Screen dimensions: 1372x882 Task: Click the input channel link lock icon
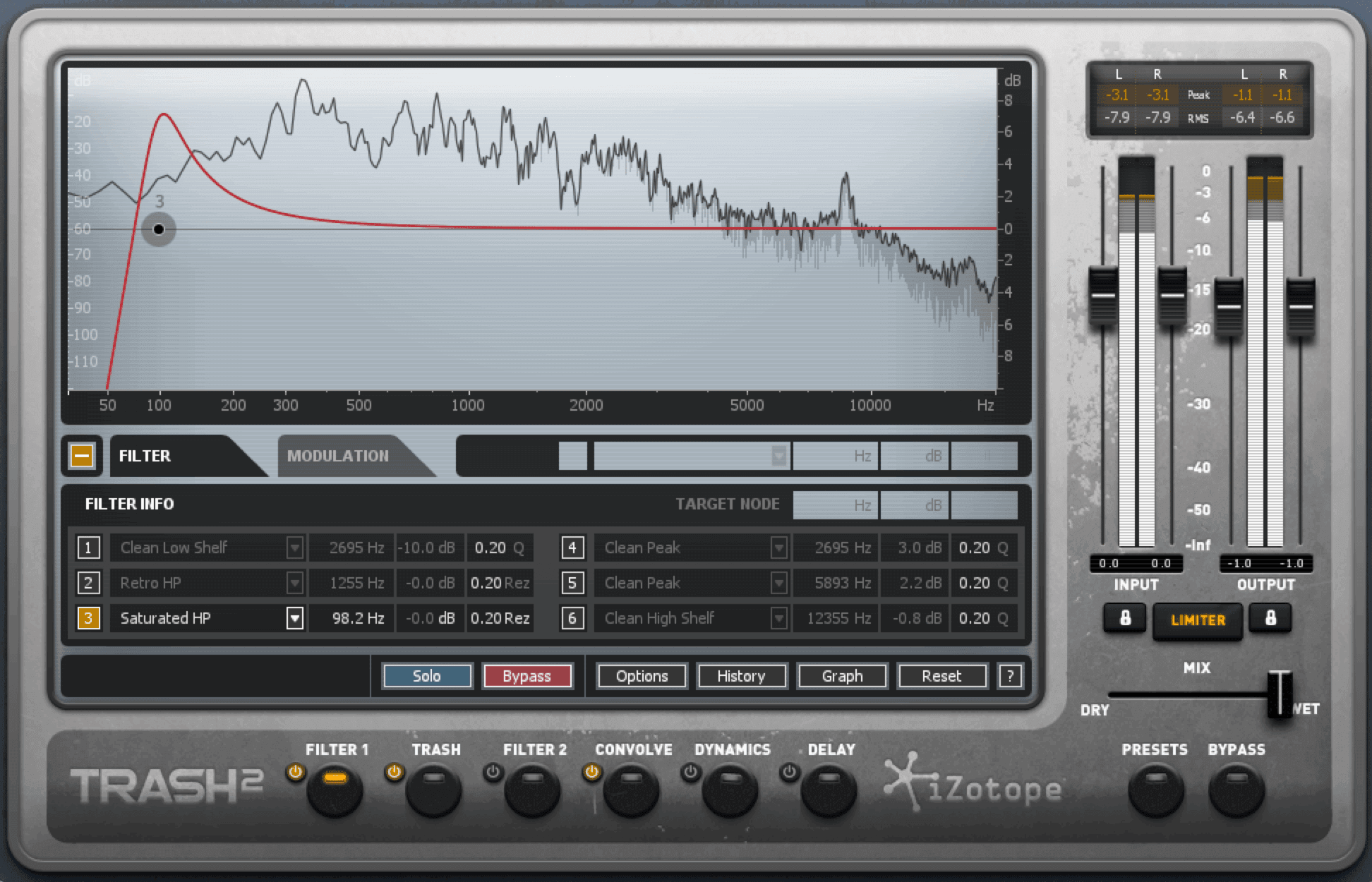pyautogui.click(x=1125, y=619)
